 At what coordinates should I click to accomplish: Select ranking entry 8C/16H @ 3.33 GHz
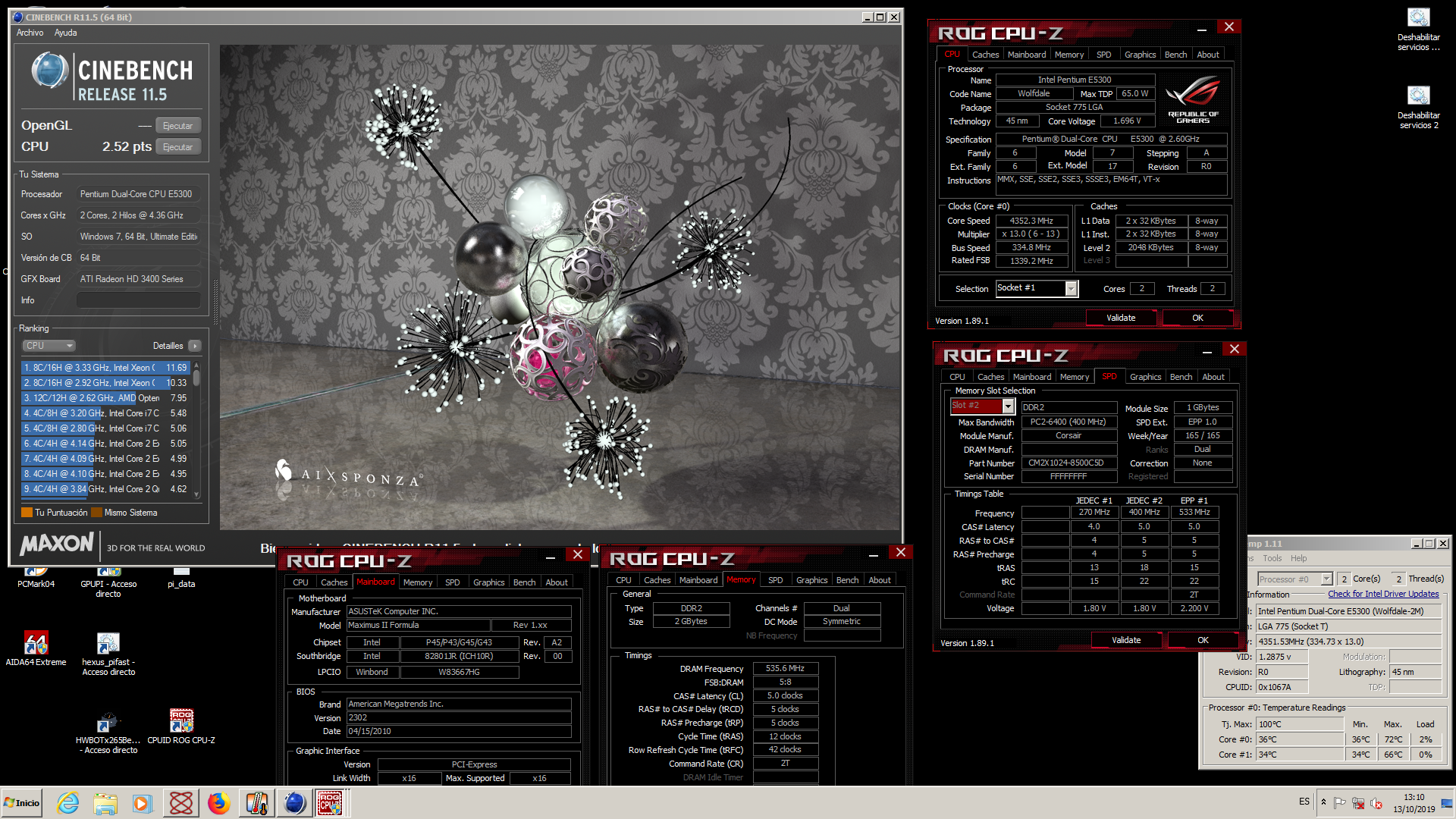[105, 368]
